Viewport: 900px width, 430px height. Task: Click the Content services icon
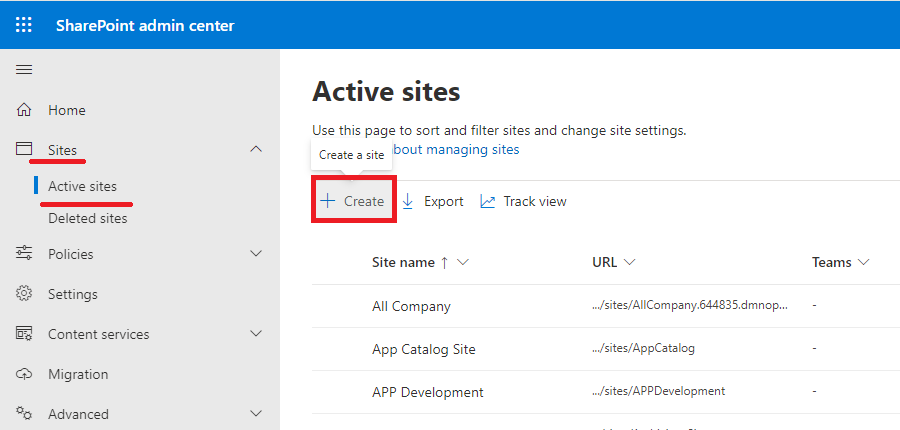[x=24, y=334]
